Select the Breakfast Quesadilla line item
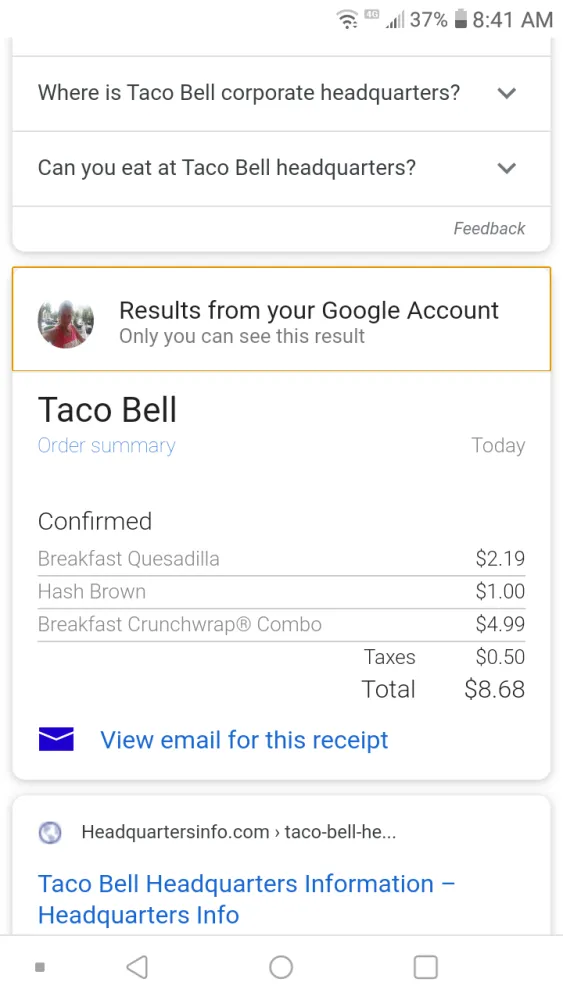 (x=281, y=559)
